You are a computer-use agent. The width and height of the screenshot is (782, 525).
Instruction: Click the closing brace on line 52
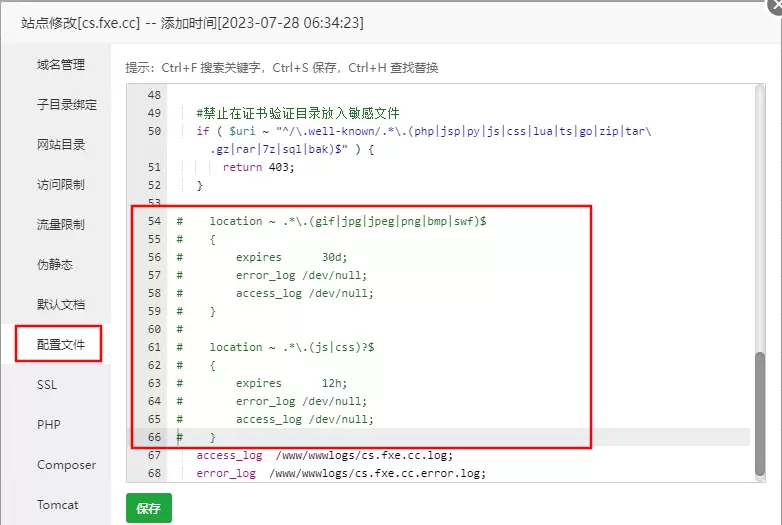(x=199, y=185)
